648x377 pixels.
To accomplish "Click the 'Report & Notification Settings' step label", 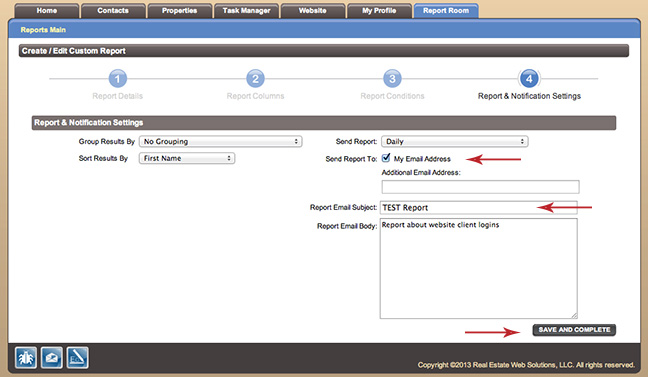I will (x=529, y=96).
